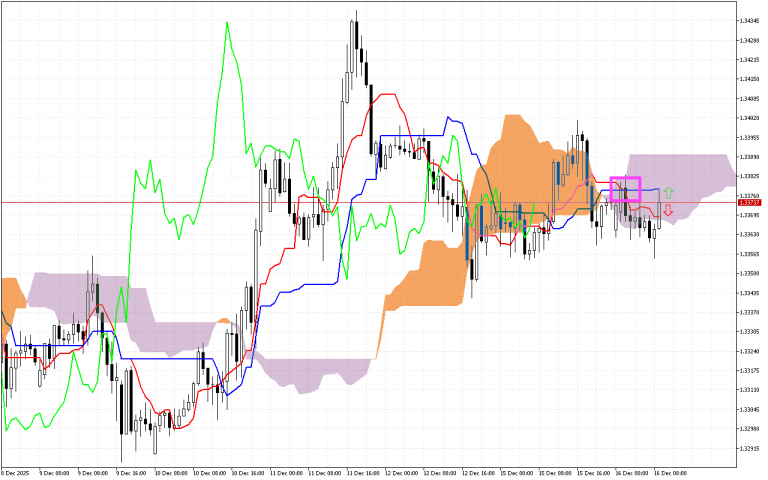Click price axis label 1.33890
Screen dimensions: 768x480
tap(750, 157)
